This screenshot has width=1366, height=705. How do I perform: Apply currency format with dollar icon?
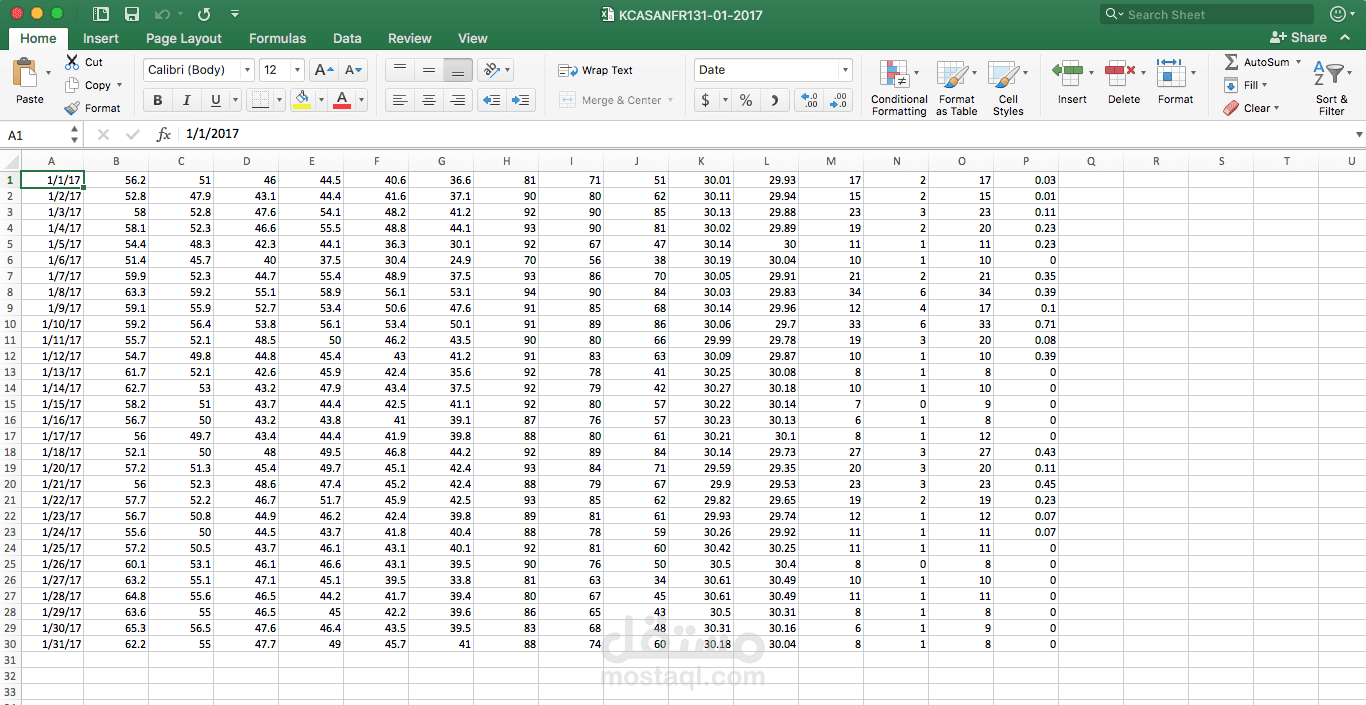(706, 100)
